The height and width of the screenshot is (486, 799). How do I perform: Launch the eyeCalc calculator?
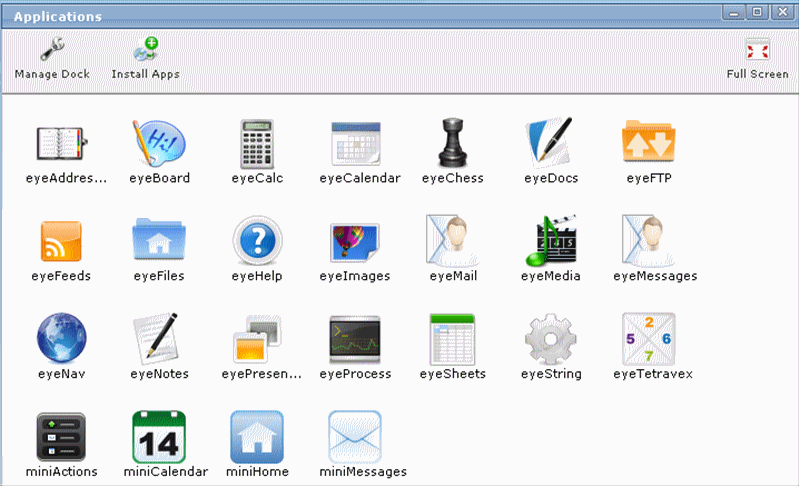[x=257, y=145]
